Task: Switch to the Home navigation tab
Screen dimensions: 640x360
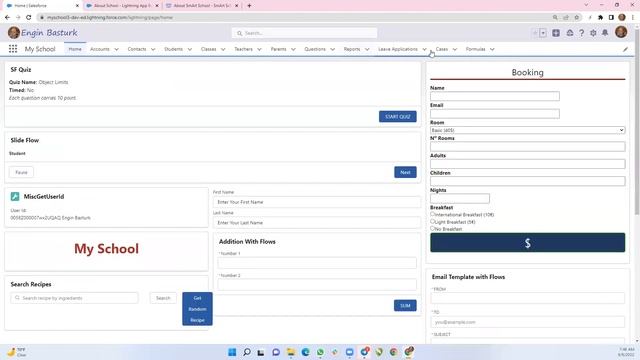Action: tap(75, 49)
